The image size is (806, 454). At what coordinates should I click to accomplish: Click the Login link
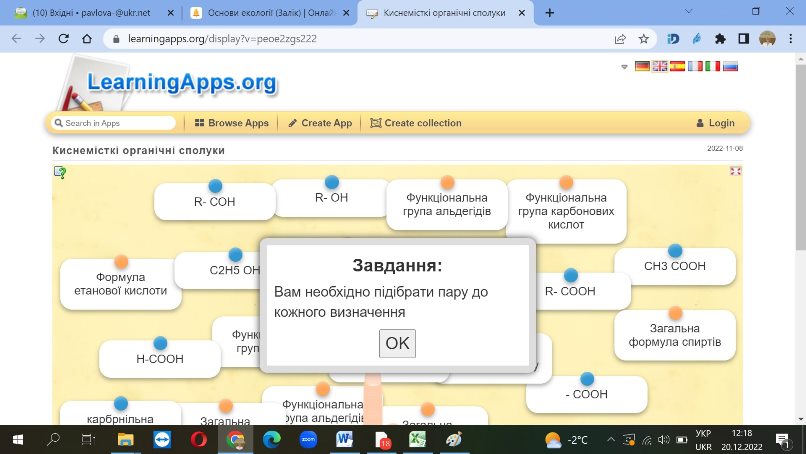point(716,123)
